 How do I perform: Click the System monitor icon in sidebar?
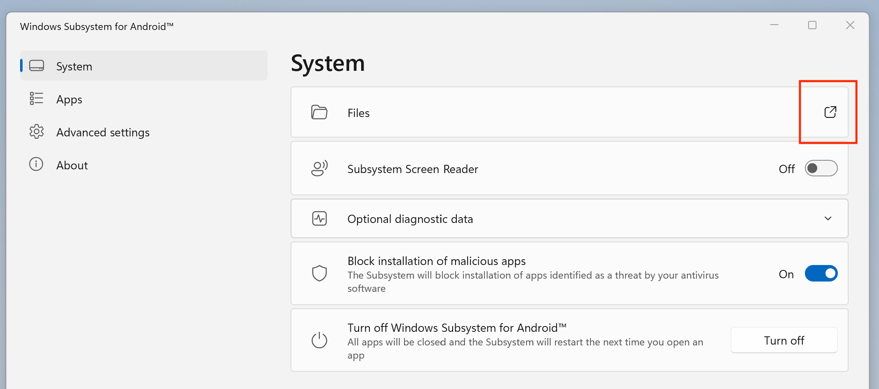coord(36,66)
